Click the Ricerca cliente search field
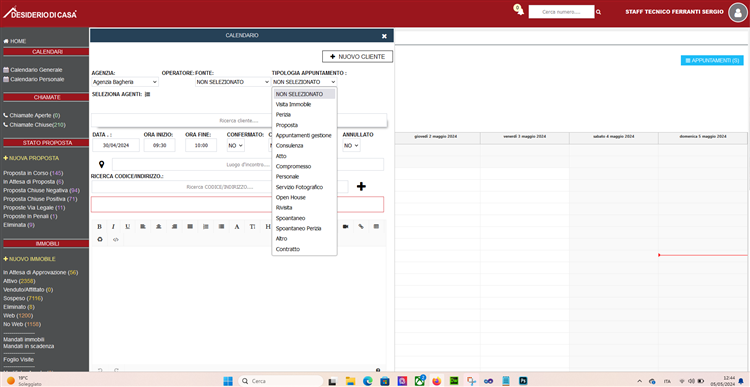 pyautogui.click(x=239, y=121)
